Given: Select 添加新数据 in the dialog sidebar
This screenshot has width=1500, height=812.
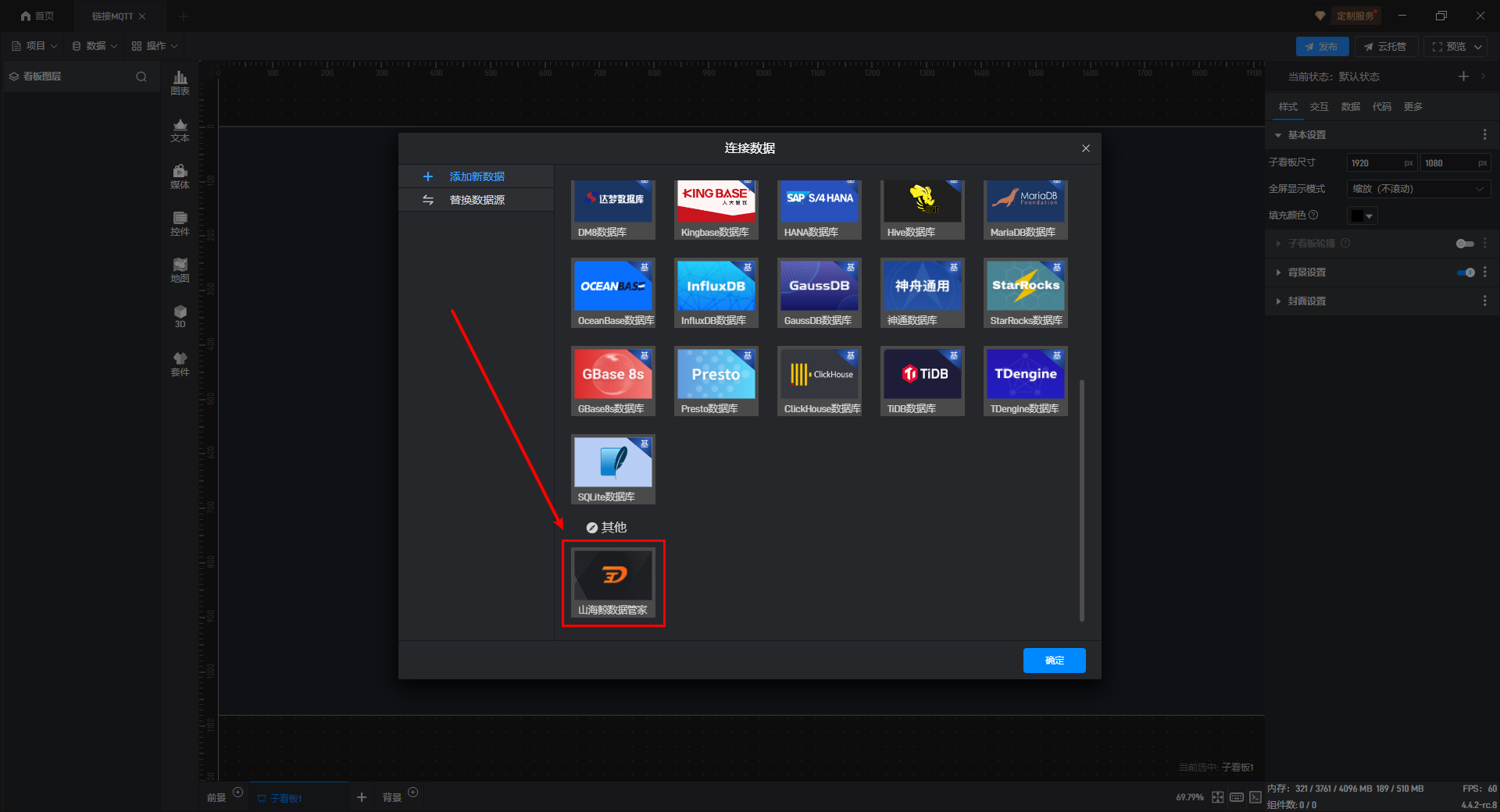Looking at the screenshot, I should click(477, 176).
